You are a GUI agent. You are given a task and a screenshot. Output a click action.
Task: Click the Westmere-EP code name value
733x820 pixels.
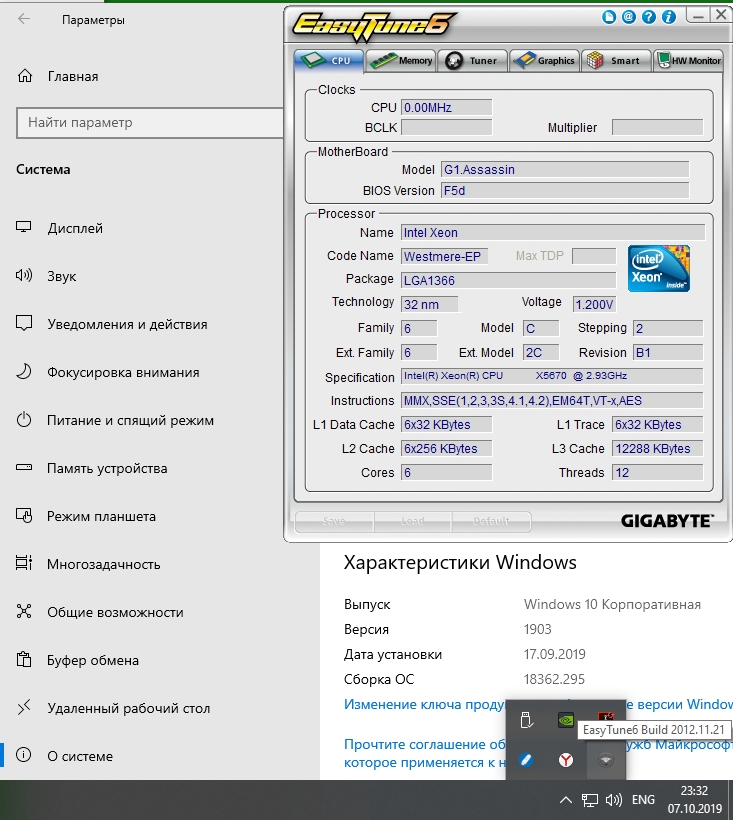(444, 256)
